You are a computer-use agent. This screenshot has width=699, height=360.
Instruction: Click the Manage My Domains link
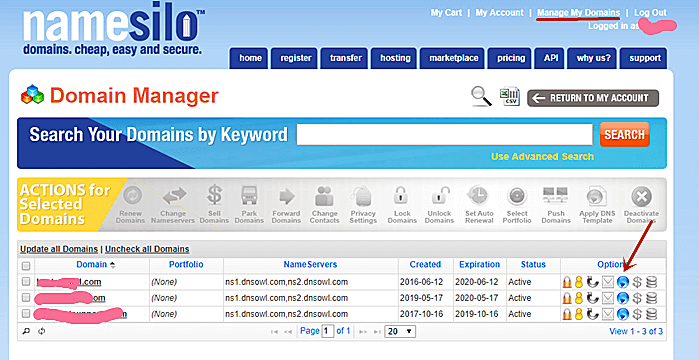click(x=578, y=12)
